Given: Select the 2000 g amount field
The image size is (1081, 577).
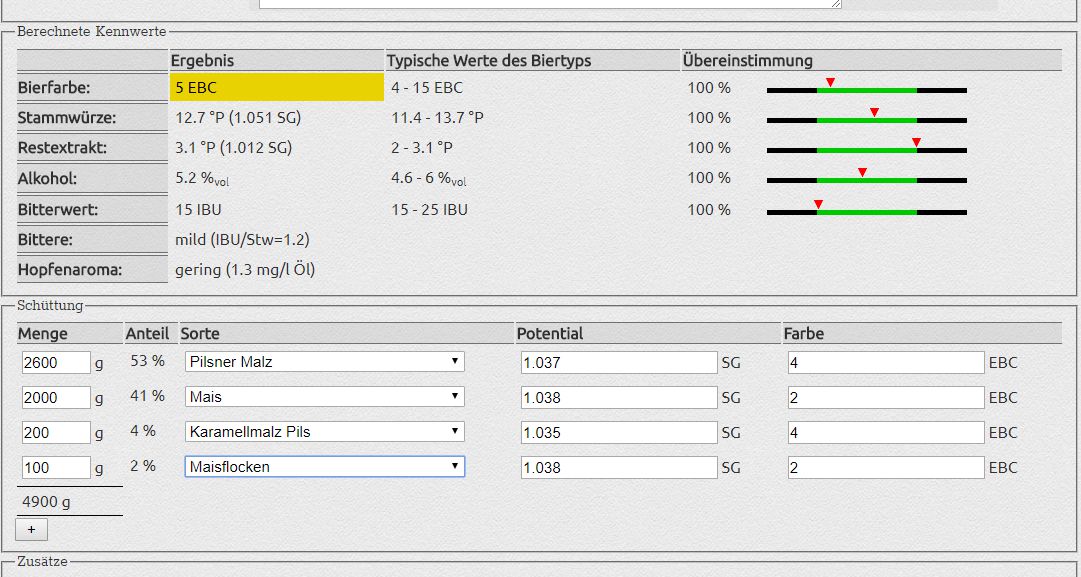Looking at the screenshot, I should click(55, 398).
